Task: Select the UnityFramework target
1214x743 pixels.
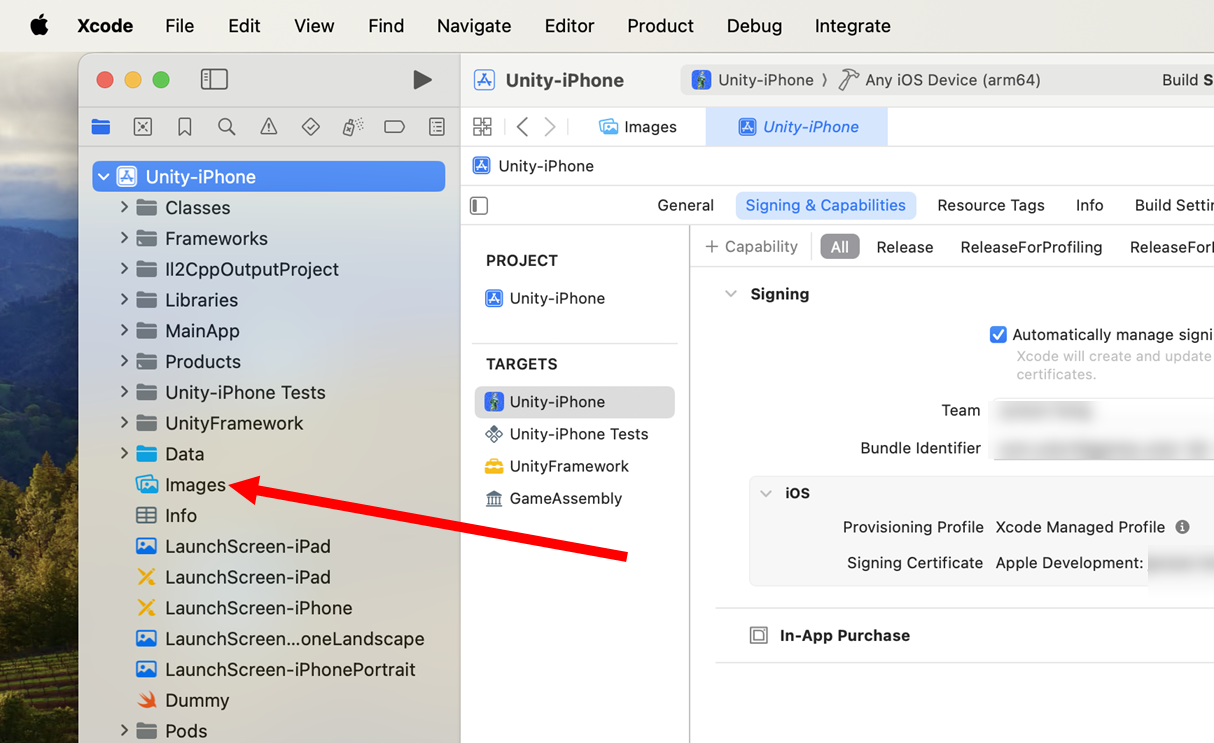Action: (x=557, y=466)
